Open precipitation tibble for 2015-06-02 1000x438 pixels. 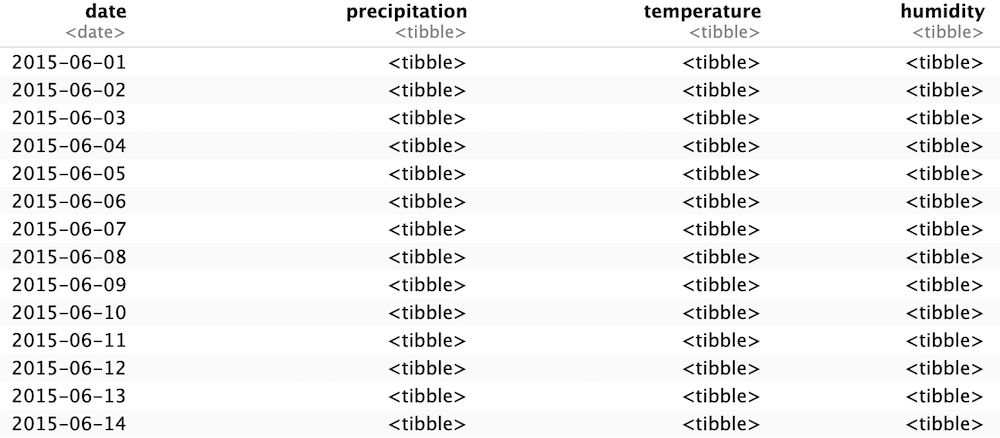[x=427, y=91]
